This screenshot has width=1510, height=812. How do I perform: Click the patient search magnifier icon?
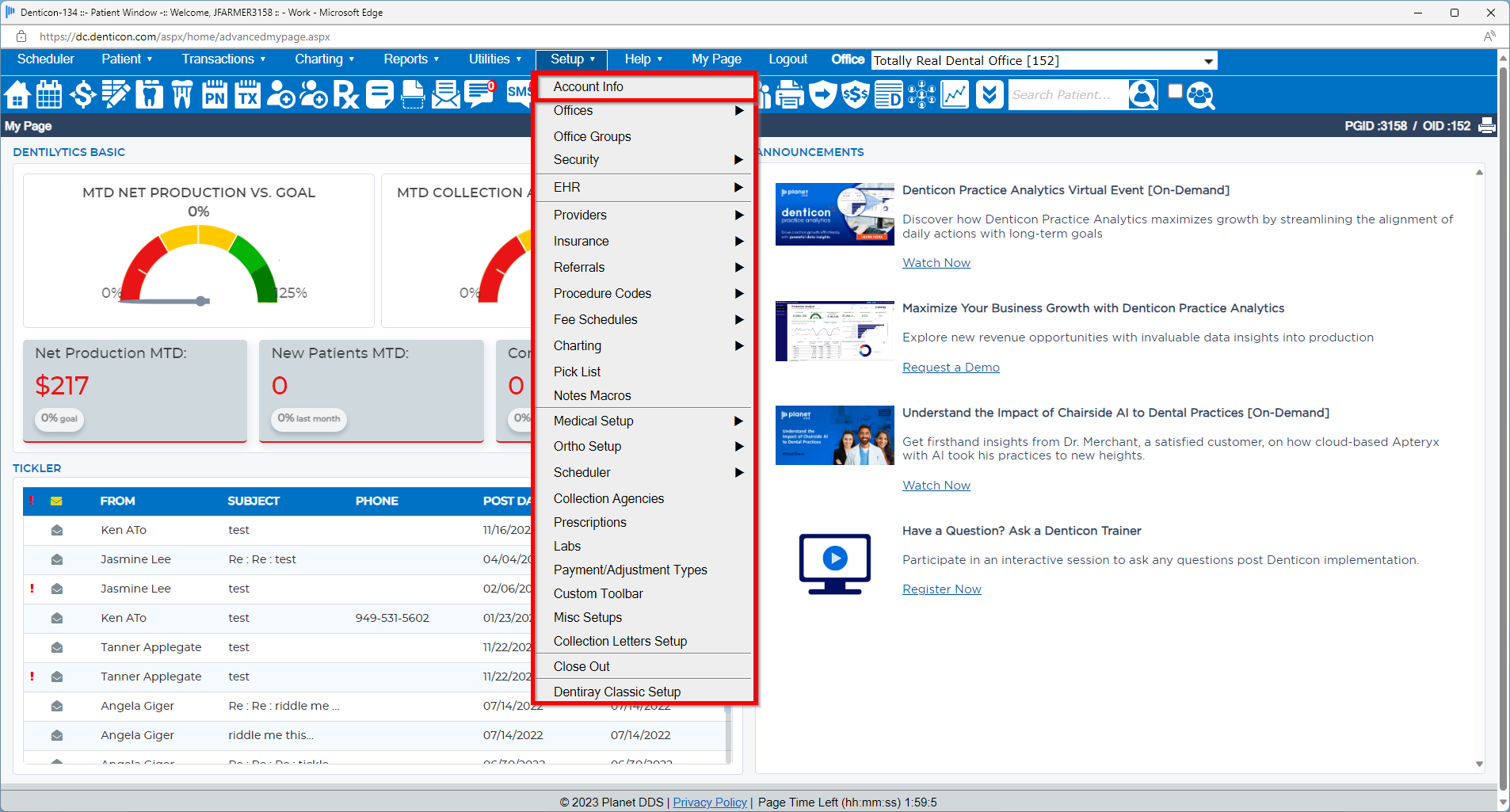pyautogui.click(x=1142, y=94)
